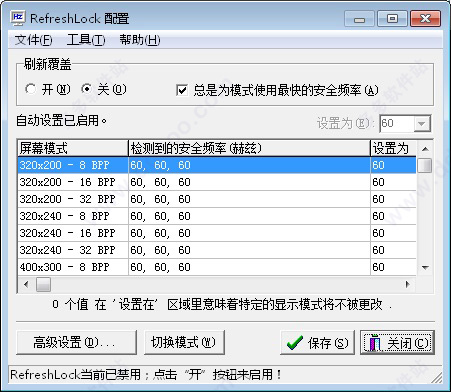Viewport: 451px width, 392px height.
Task: Select the 320x240 - 8 BPP row
Action: 217,216
